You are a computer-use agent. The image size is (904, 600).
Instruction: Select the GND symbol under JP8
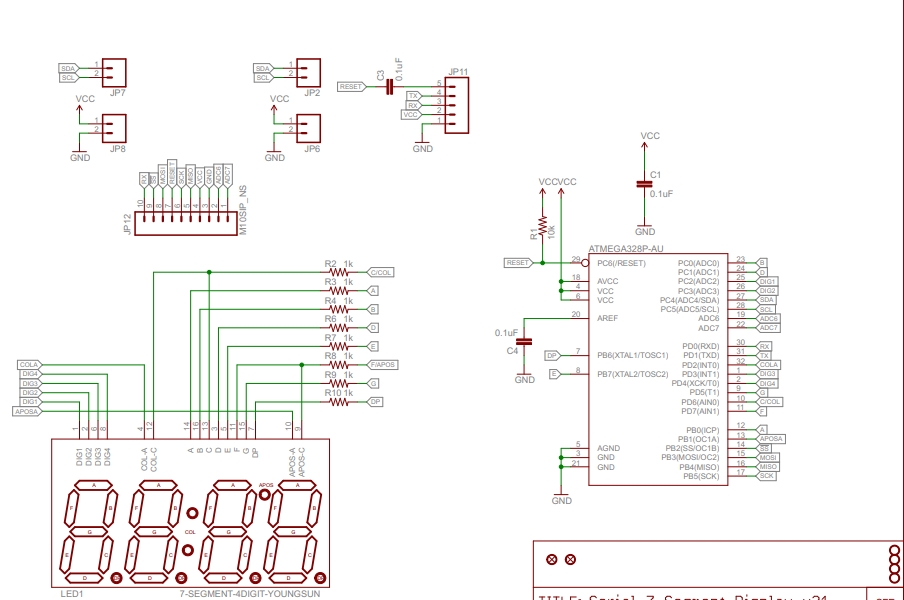click(80, 154)
